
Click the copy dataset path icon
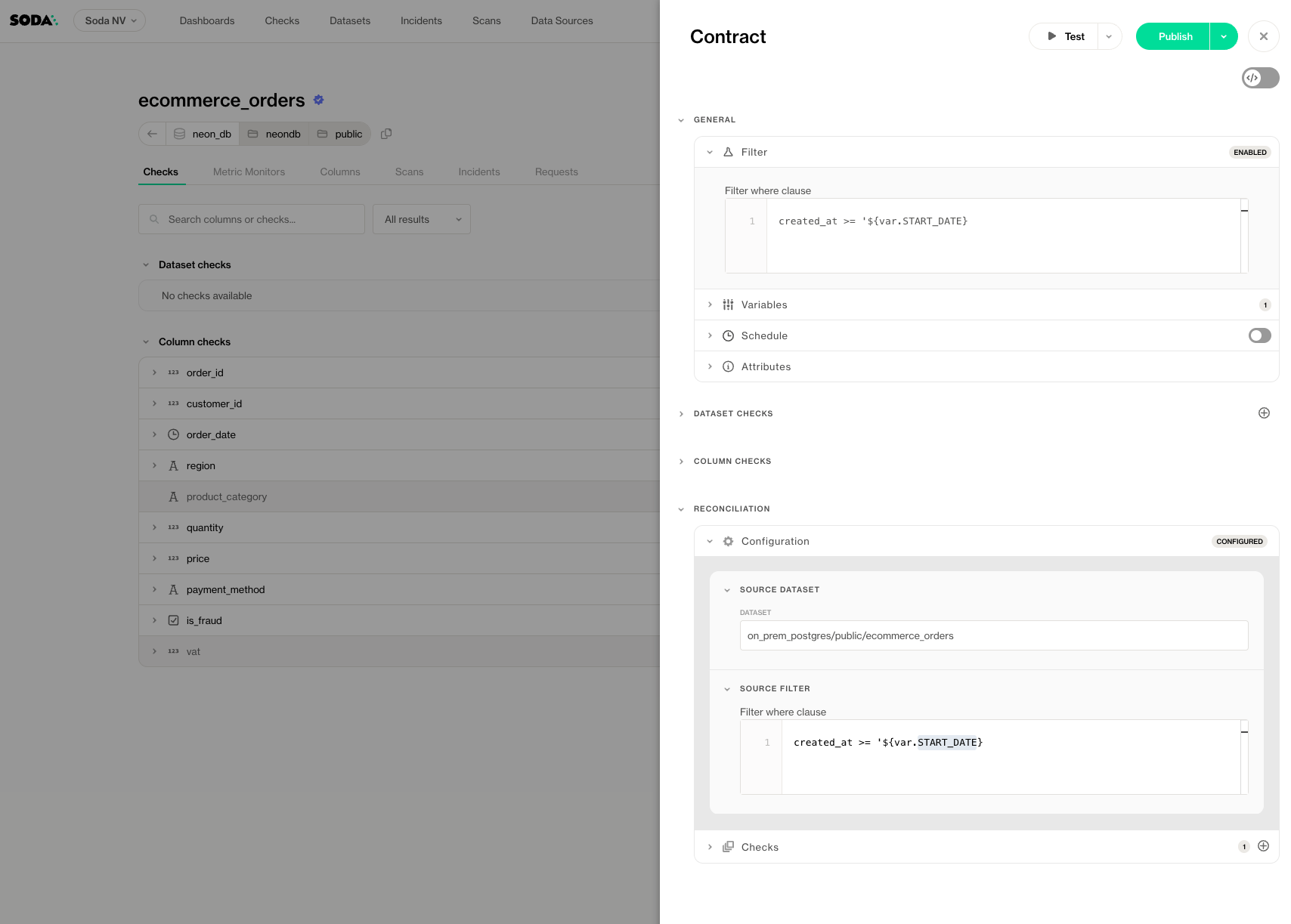pos(386,134)
